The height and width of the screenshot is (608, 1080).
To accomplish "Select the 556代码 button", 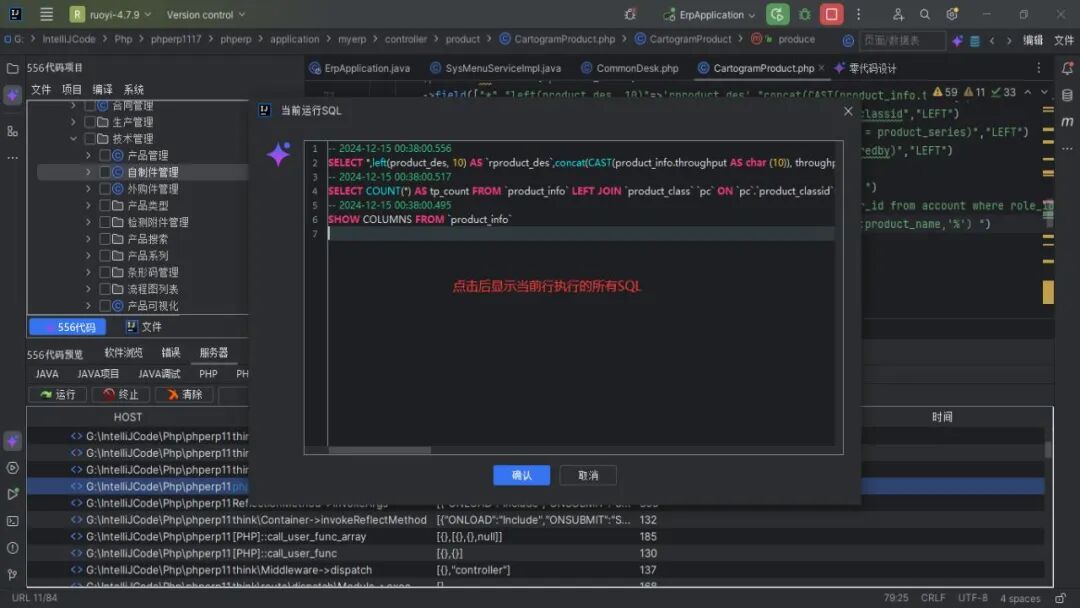I will coord(68,327).
